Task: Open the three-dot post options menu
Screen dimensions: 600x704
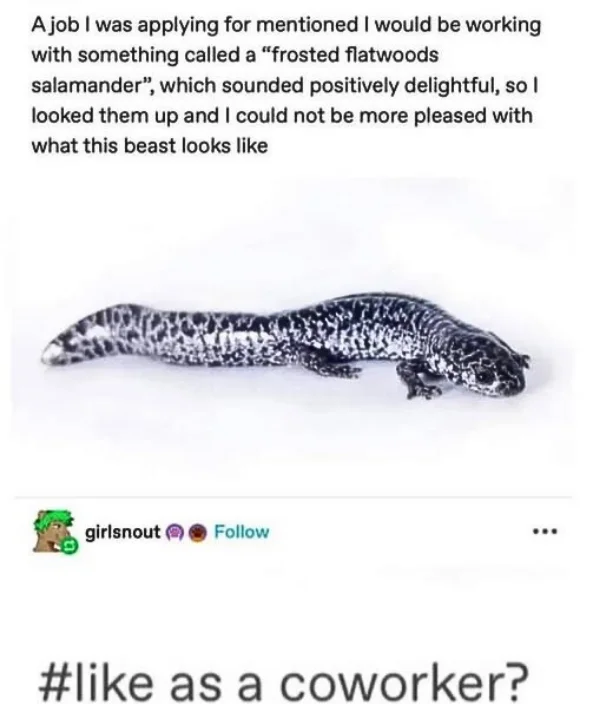Action: [545, 532]
